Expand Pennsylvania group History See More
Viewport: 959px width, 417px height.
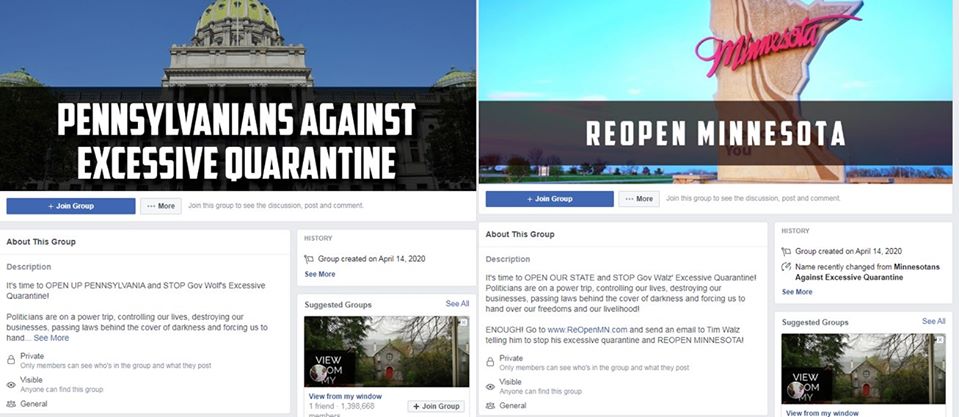(320, 275)
